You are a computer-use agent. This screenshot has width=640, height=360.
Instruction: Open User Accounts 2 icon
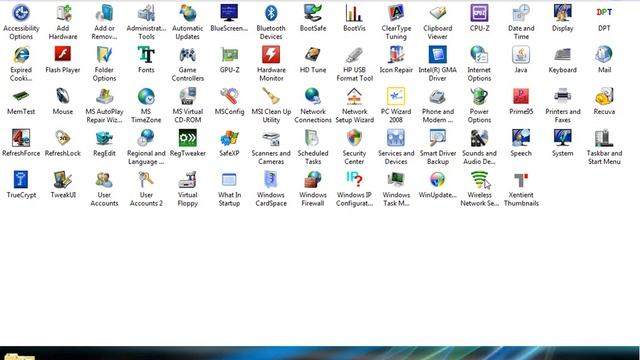click(146, 180)
